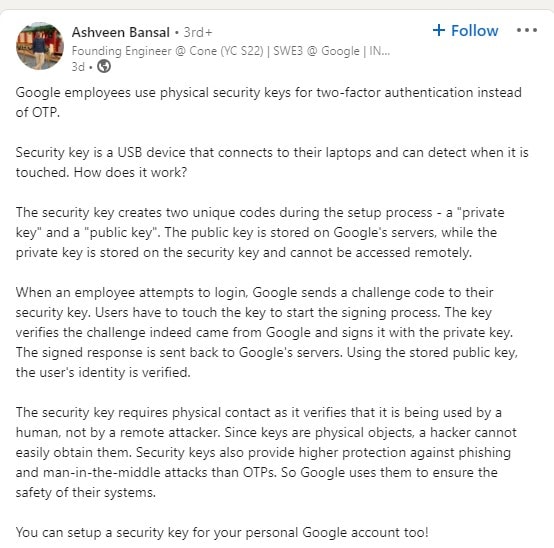Click the 'When an employee attempts to login' line
The height and width of the screenshot is (548, 554).
click(254, 293)
